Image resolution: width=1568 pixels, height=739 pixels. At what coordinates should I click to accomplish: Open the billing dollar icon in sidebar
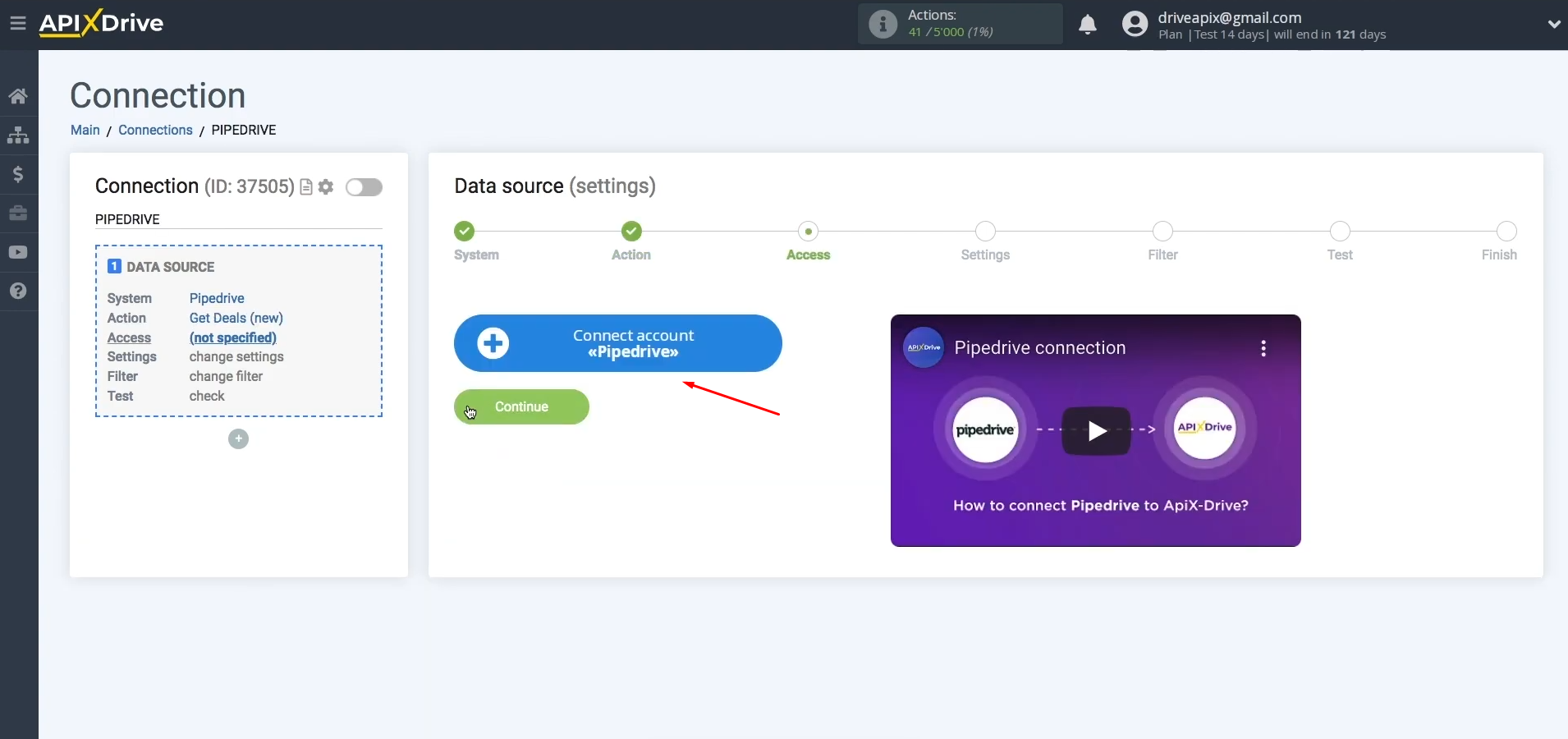[18, 174]
